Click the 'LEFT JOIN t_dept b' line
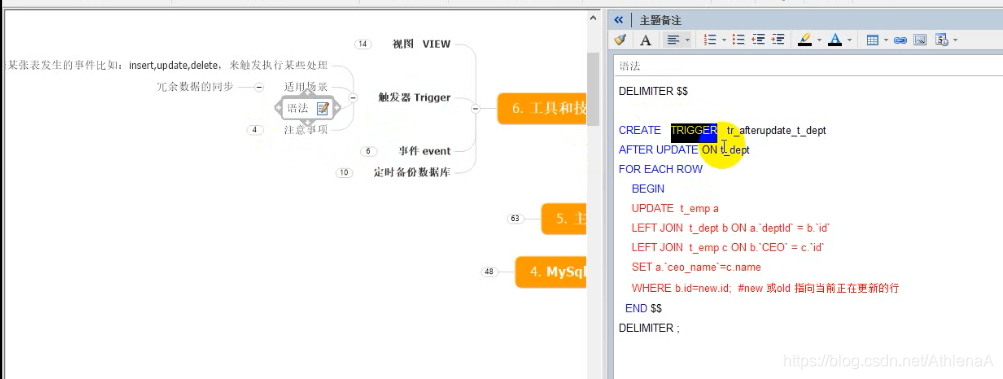This screenshot has height=379, width=1003. point(731,228)
